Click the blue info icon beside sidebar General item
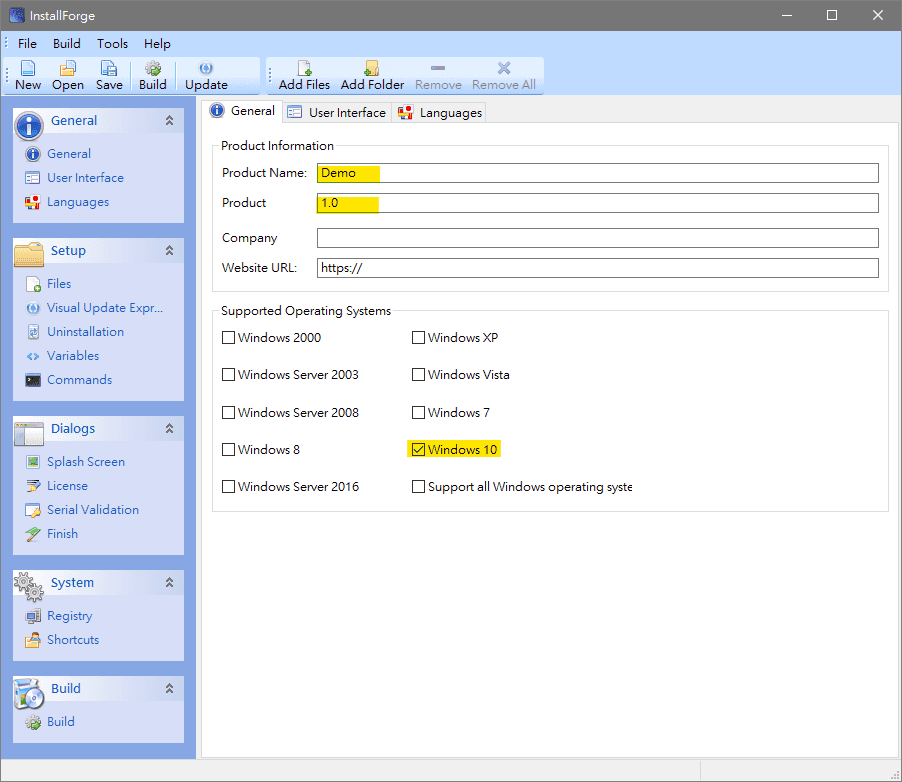The image size is (902, 782). click(33, 154)
